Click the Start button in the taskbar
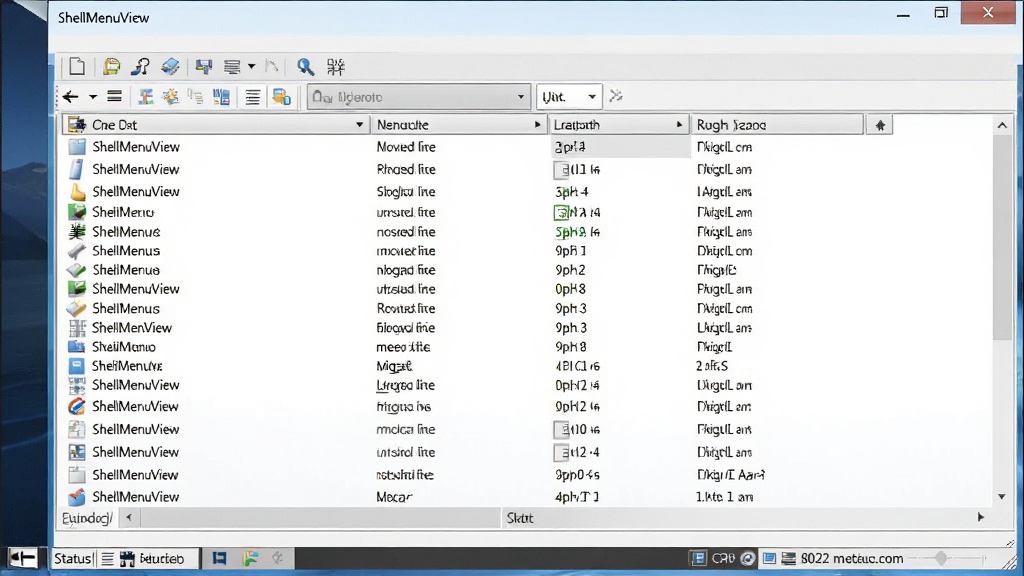This screenshot has height=576, width=1024. 23,558
